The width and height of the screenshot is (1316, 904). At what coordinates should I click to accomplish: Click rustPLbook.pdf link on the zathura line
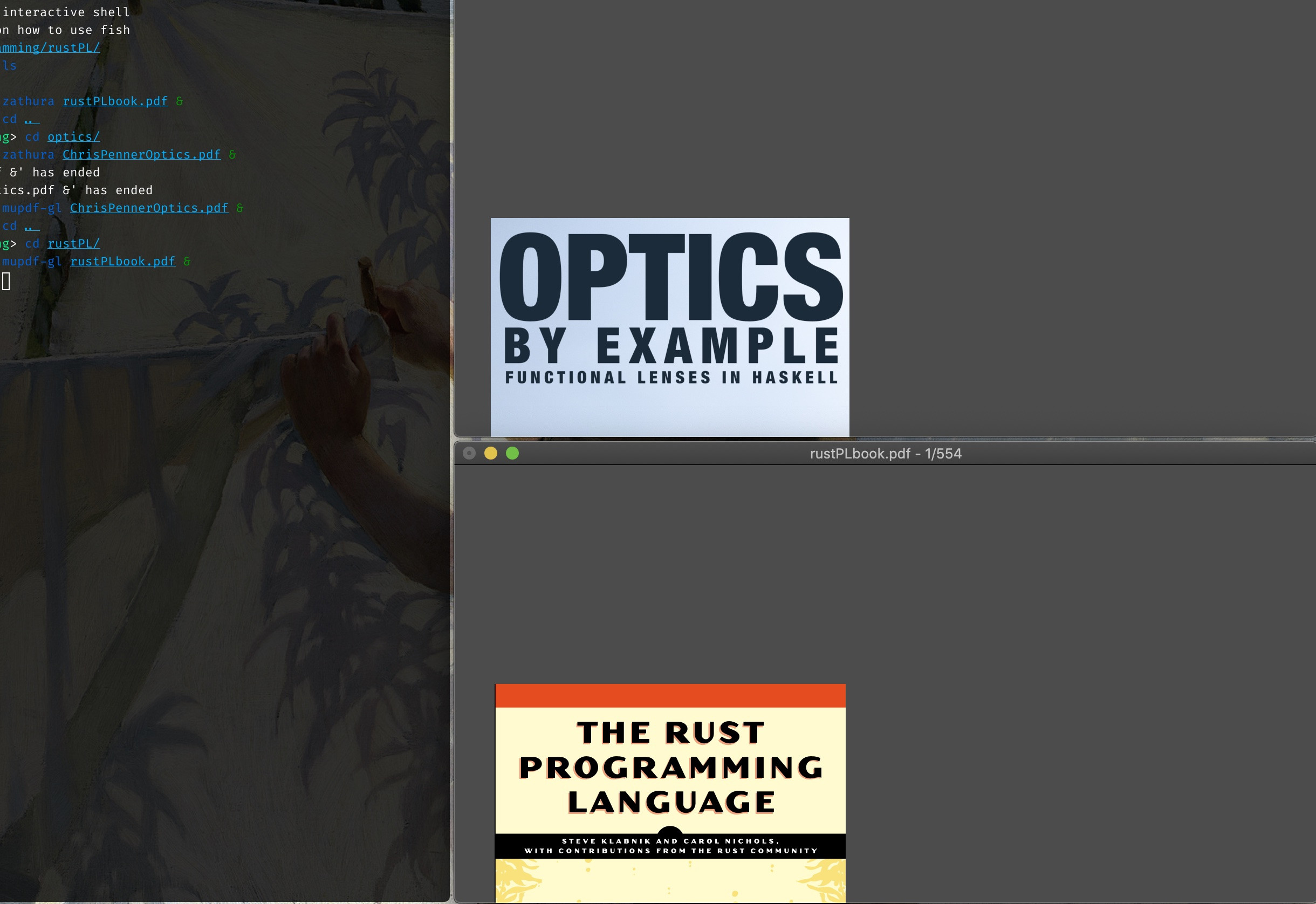(x=115, y=101)
